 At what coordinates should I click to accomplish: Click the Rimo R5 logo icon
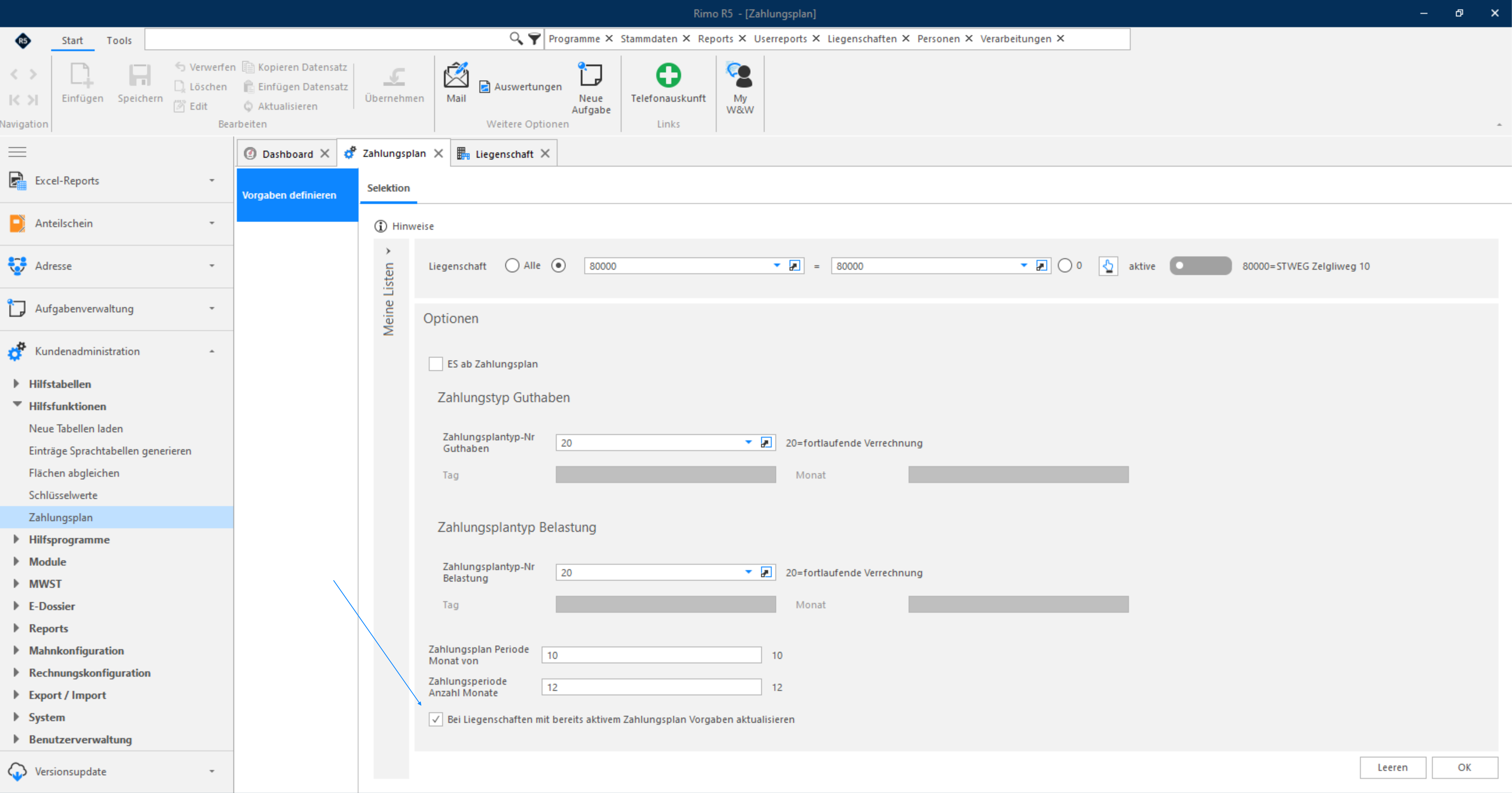point(23,41)
